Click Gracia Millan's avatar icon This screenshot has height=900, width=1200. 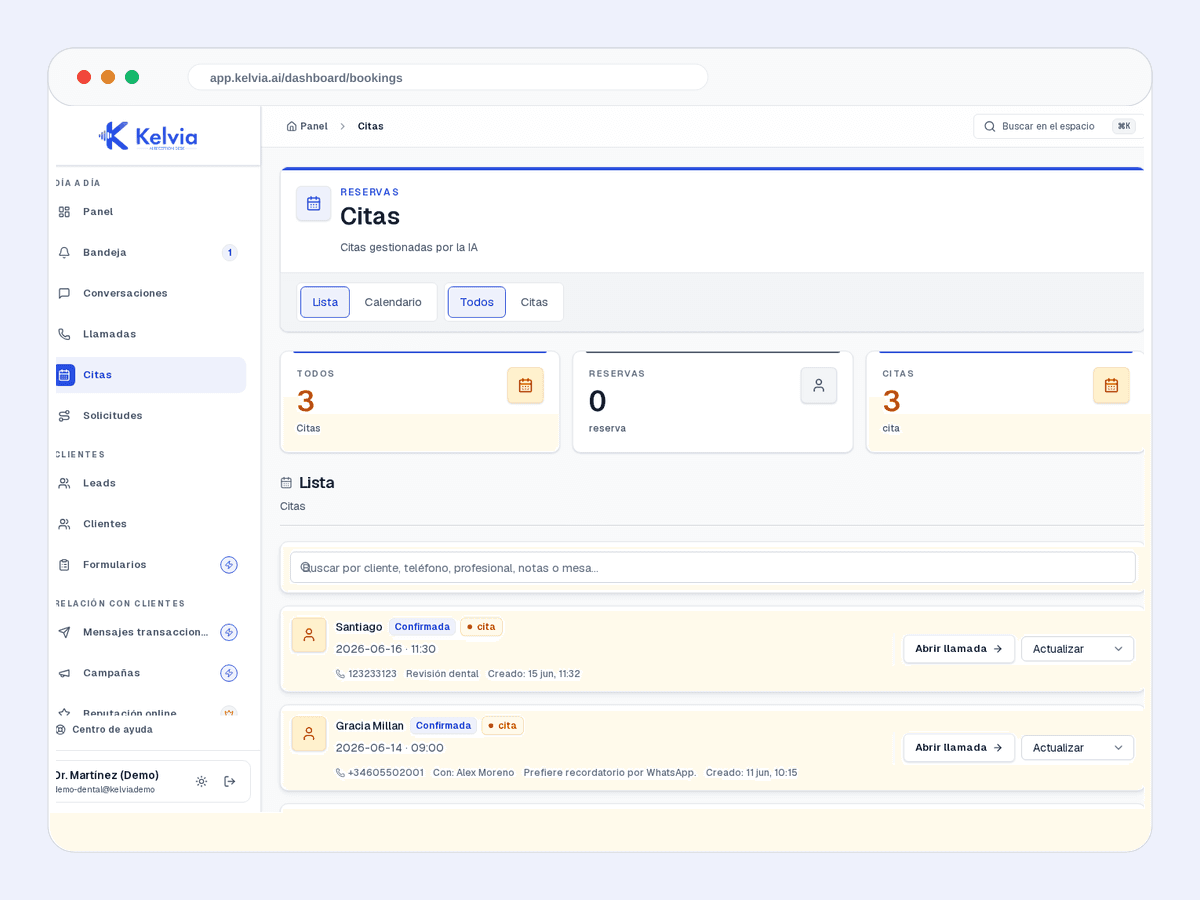(x=309, y=734)
